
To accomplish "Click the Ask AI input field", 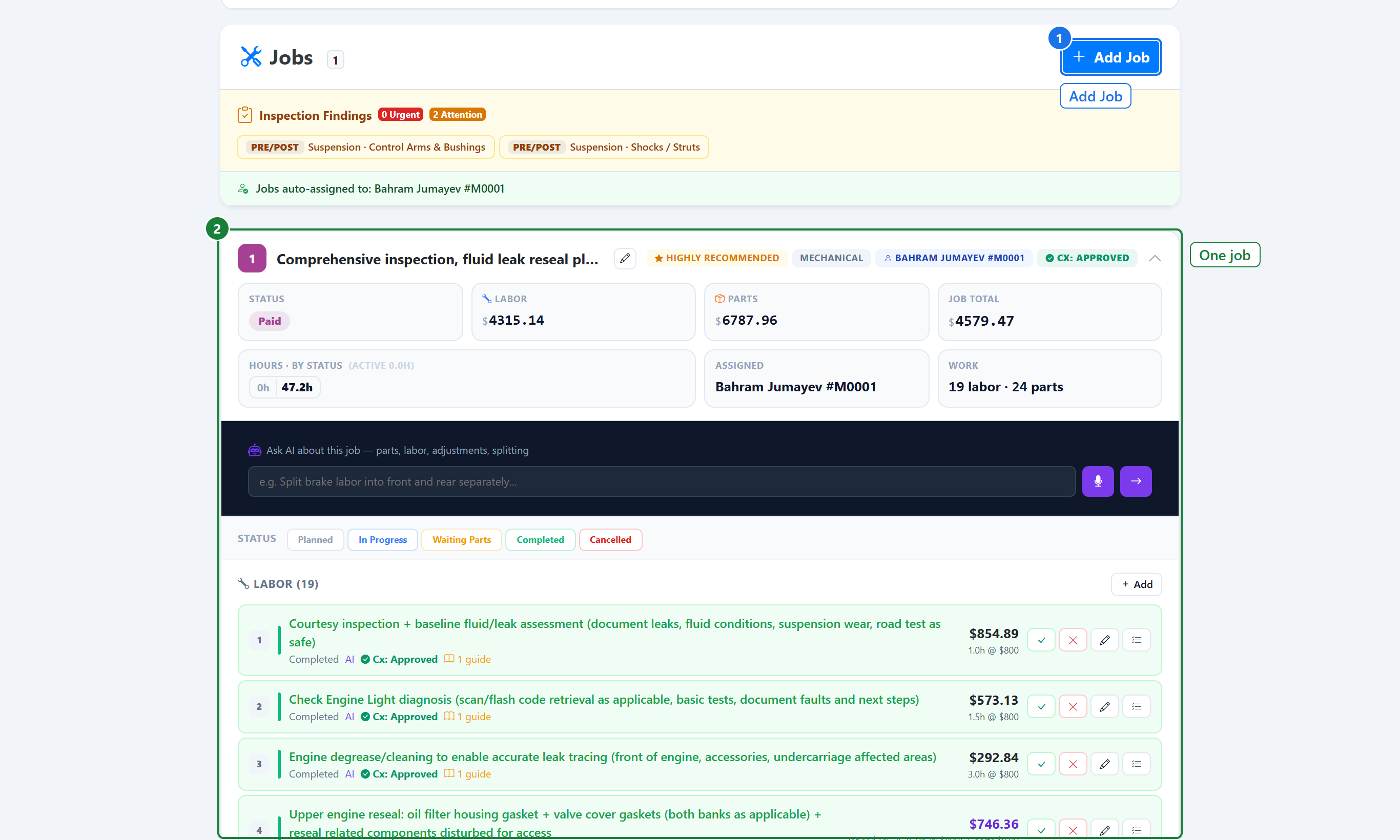I will [x=661, y=481].
